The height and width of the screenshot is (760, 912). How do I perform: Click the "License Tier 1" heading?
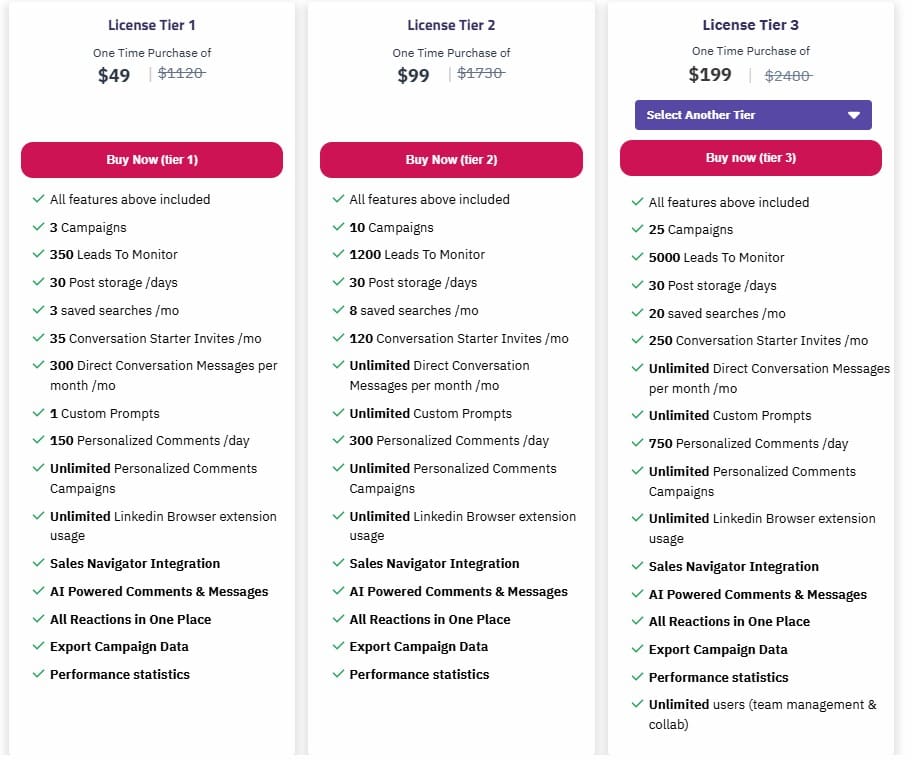[152, 25]
